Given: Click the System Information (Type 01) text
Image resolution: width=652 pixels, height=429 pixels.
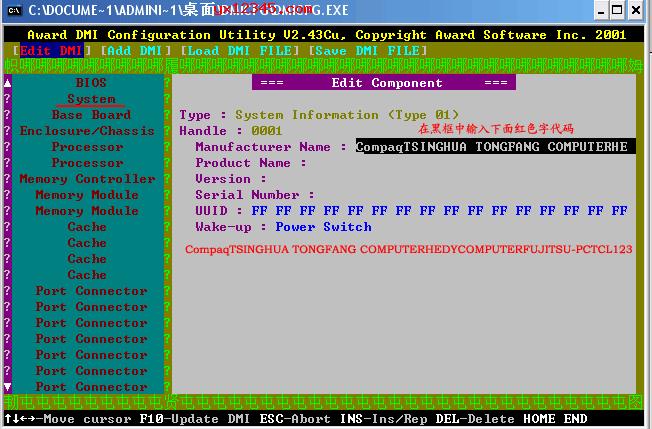Looking at the screenshot, I should pos(347,114).
